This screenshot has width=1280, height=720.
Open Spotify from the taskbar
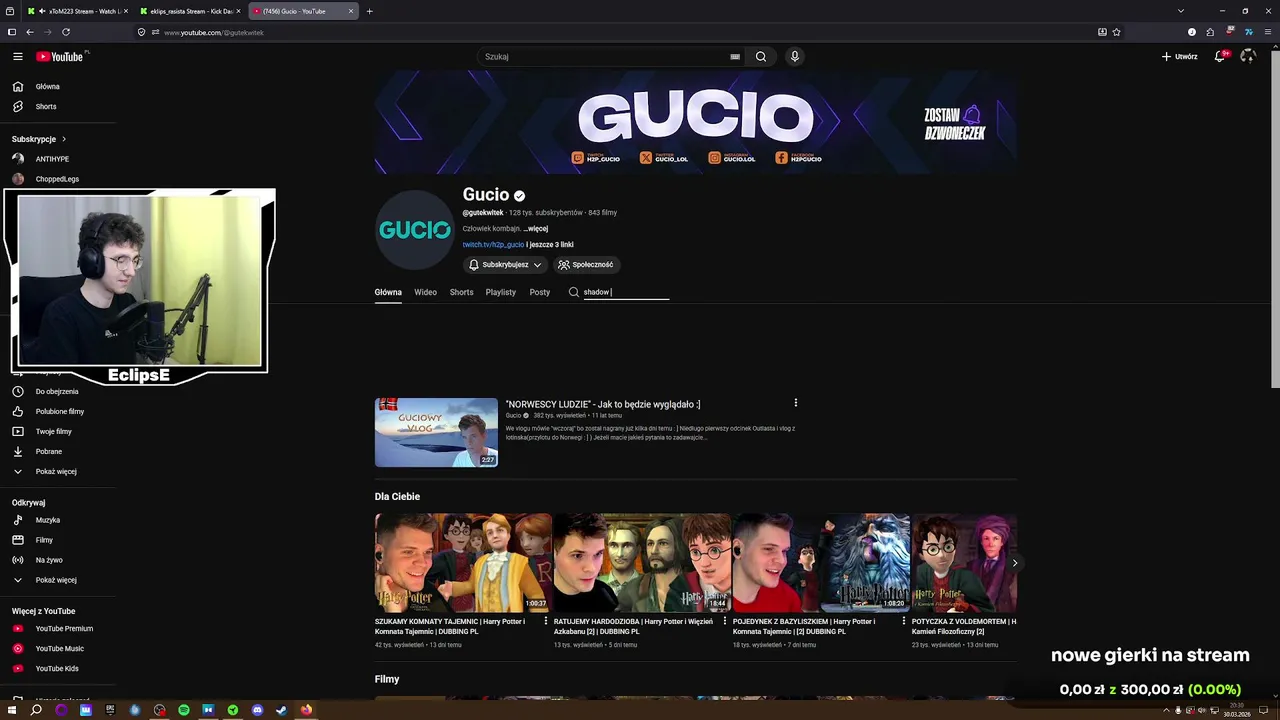(x=184, y=710)
